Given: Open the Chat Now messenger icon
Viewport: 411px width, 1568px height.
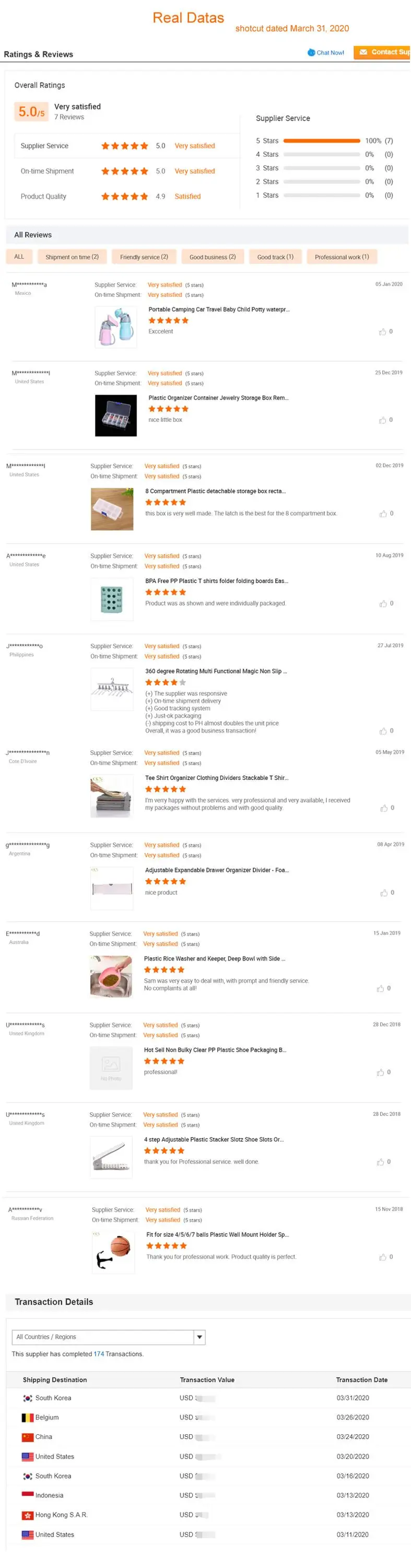Looking at the screenshot, I should pyautogui.click(x=312, y=53).
